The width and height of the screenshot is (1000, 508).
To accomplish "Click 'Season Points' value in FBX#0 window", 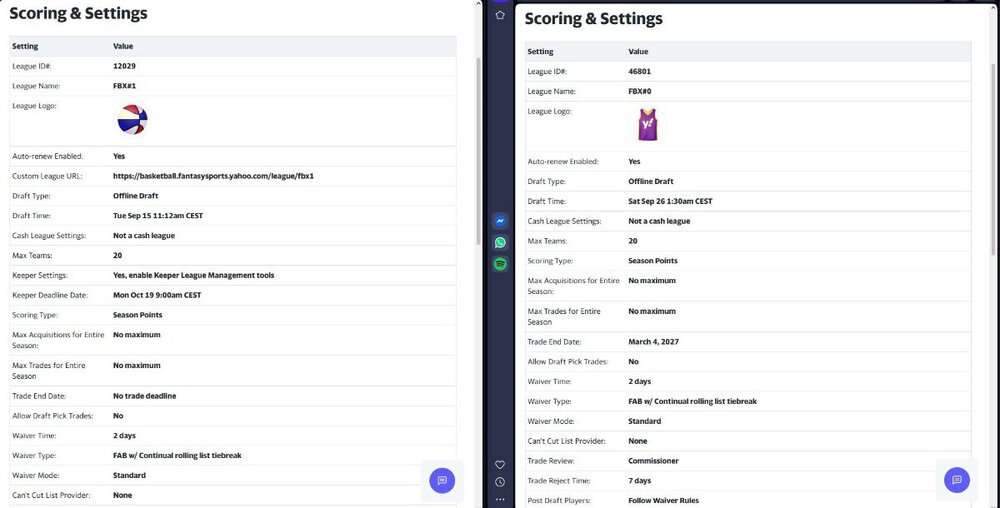I will click(x=653, y=261).
